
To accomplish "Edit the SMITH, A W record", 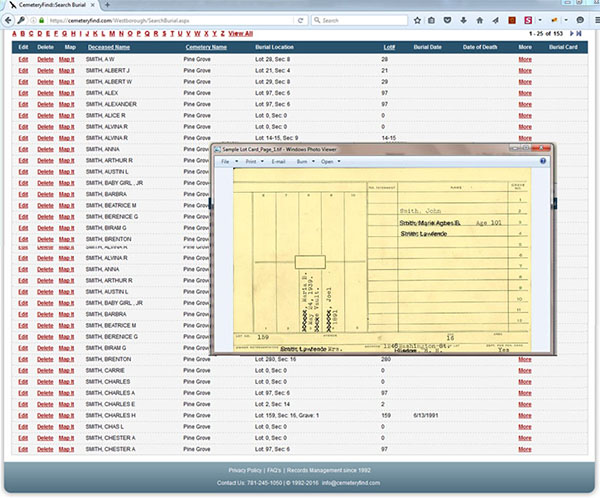I will click(23, 59).
